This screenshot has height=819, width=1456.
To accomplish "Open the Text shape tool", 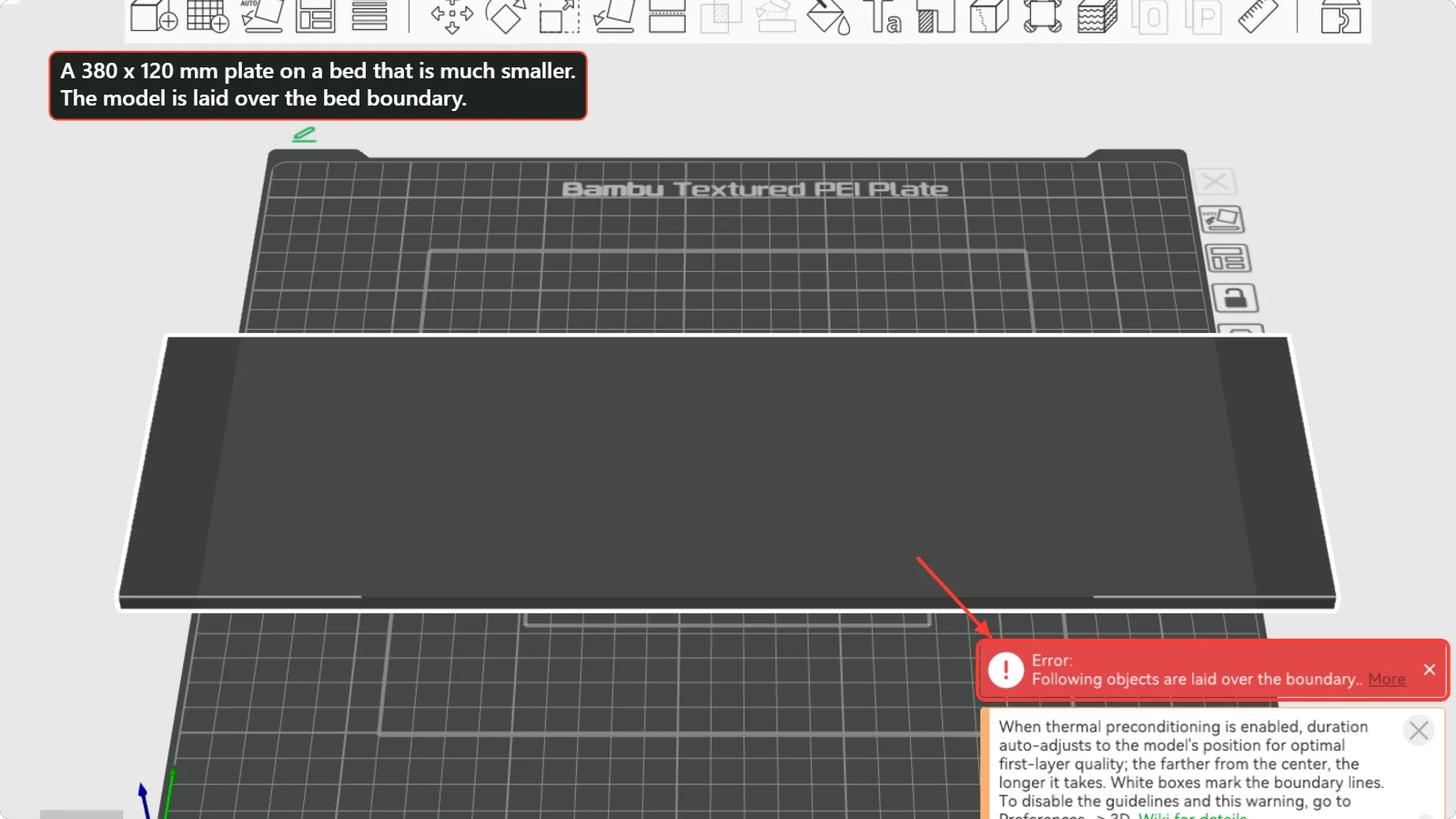I will click(882, 15).
